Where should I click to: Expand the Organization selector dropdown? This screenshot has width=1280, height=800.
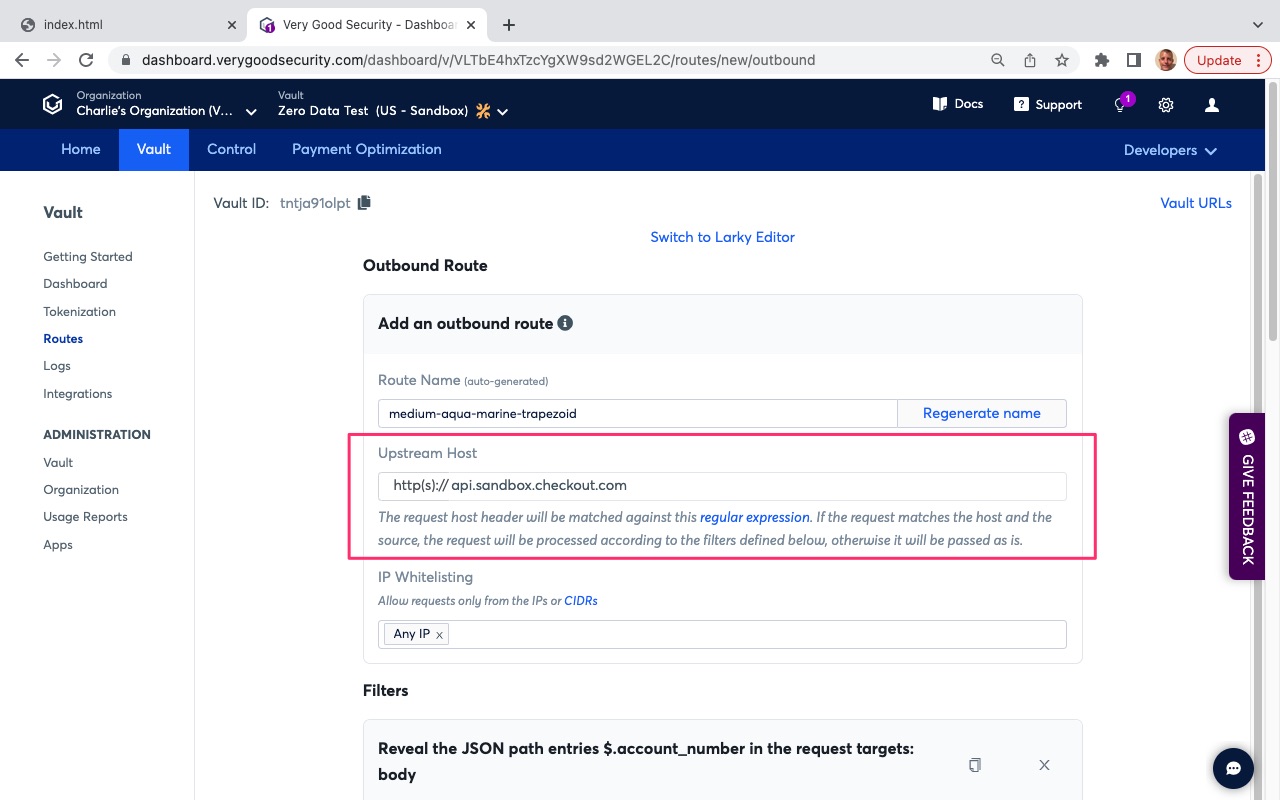point(251,112)
